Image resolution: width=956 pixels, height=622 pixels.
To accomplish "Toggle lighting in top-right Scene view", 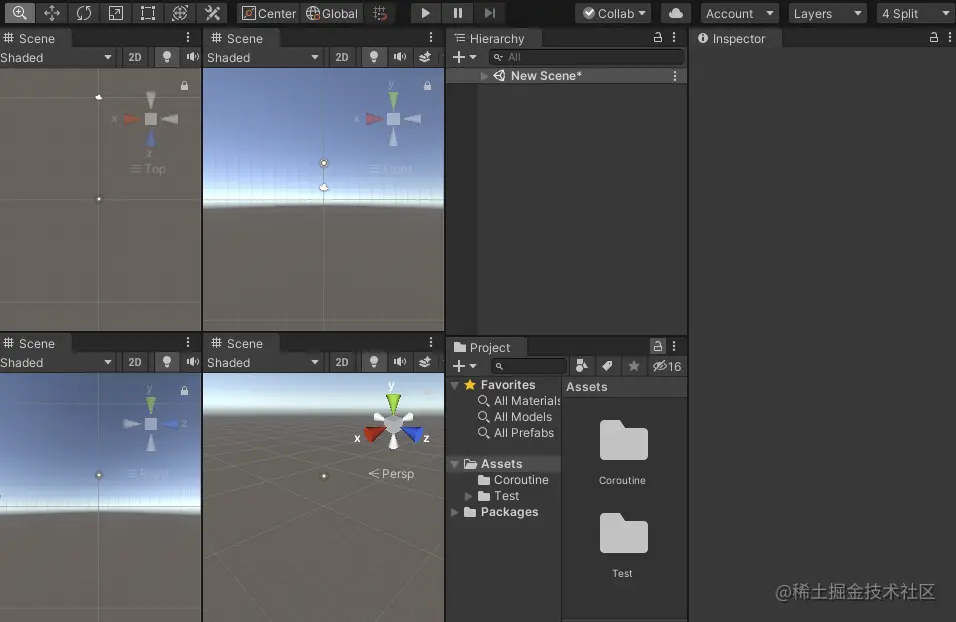I will click(x=374, y=57).
